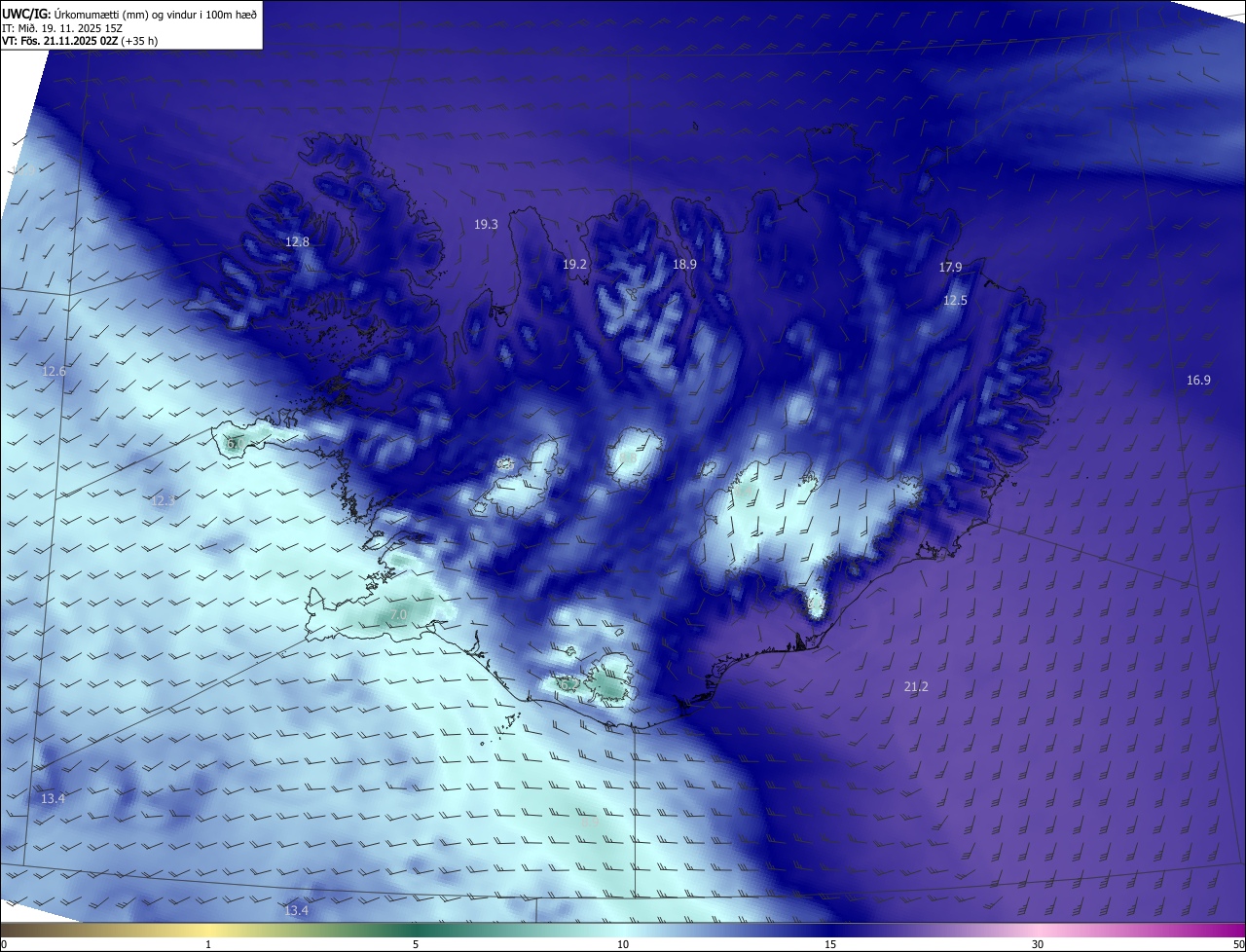Click the '1' tick on the color scale

coord(208,944)
